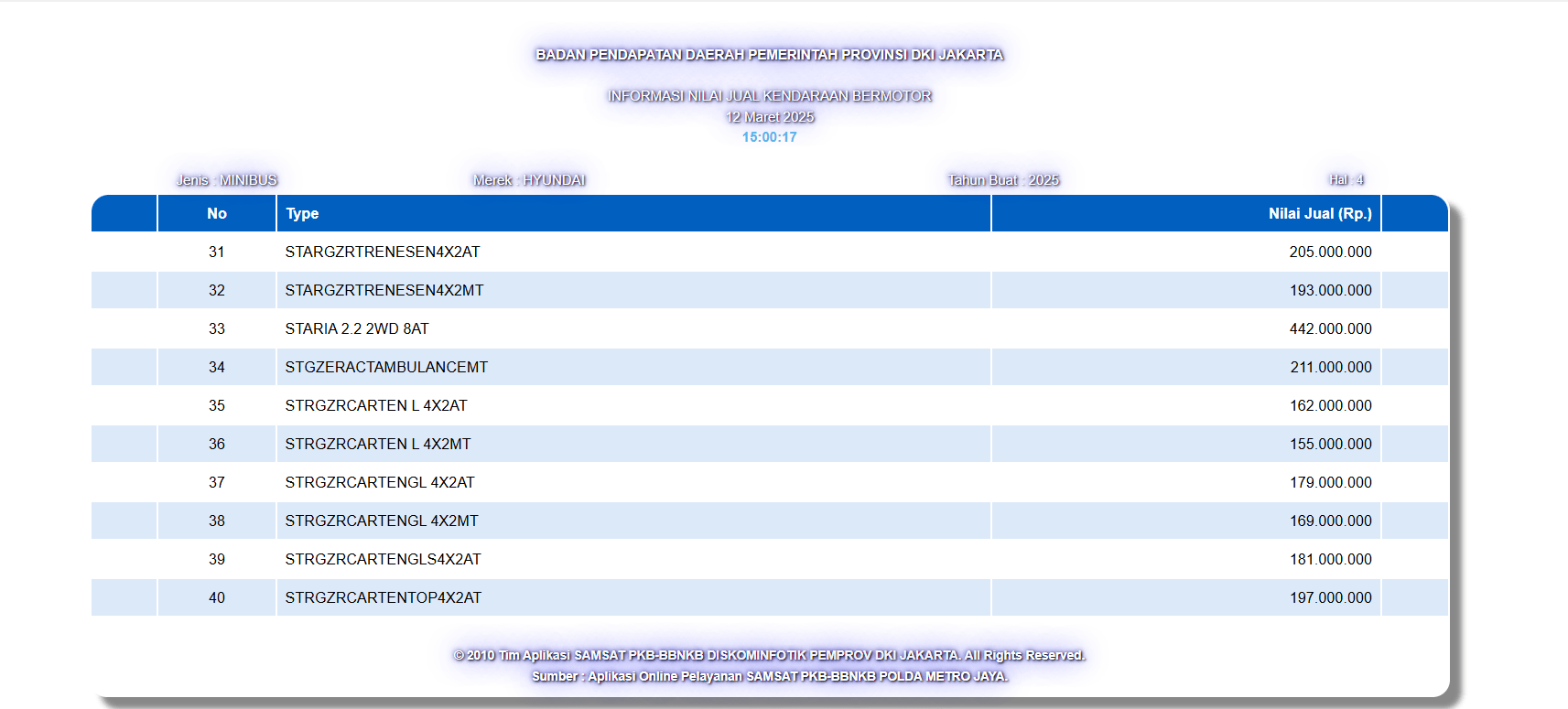Click value 442.000.000

point(1330,328)
